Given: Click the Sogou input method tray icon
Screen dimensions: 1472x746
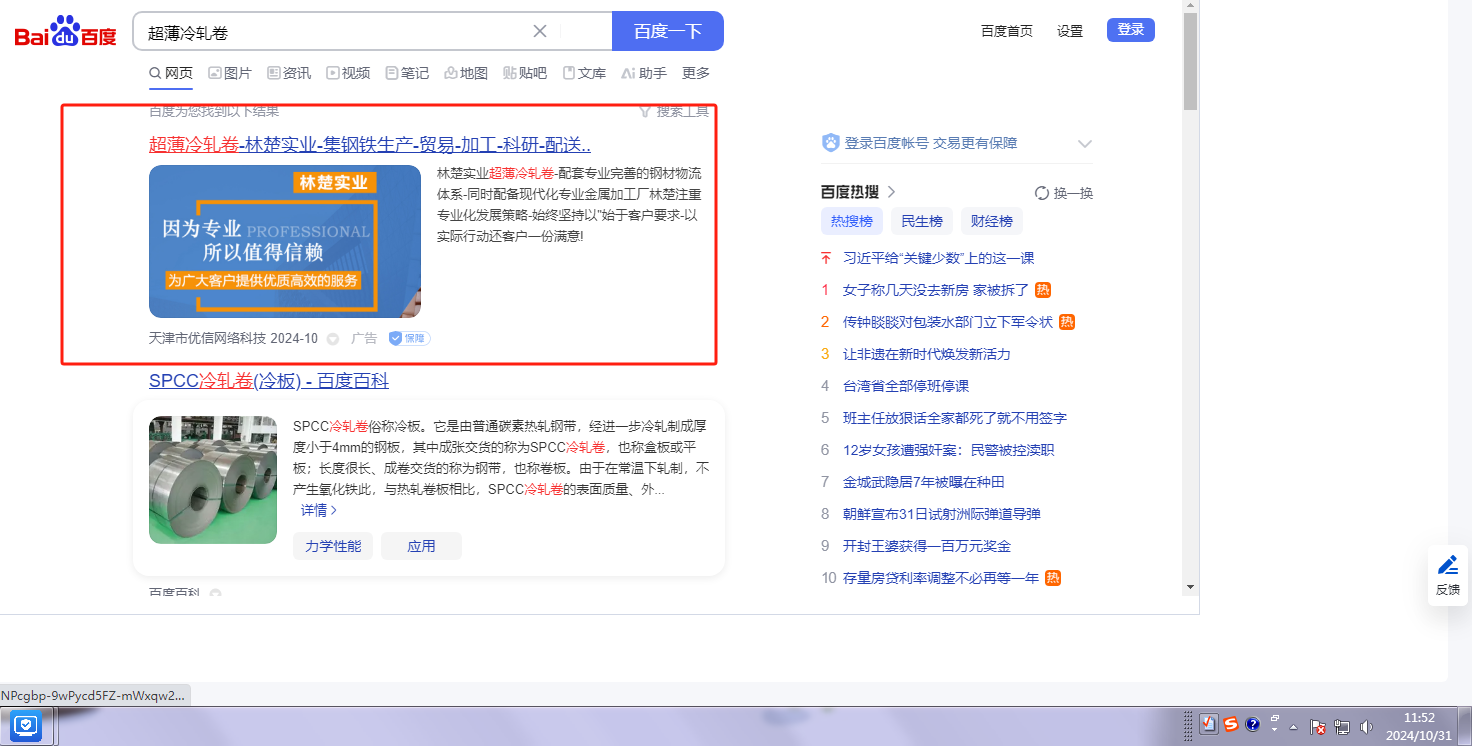Looking at the screenshot, I should pos(1231,725).
